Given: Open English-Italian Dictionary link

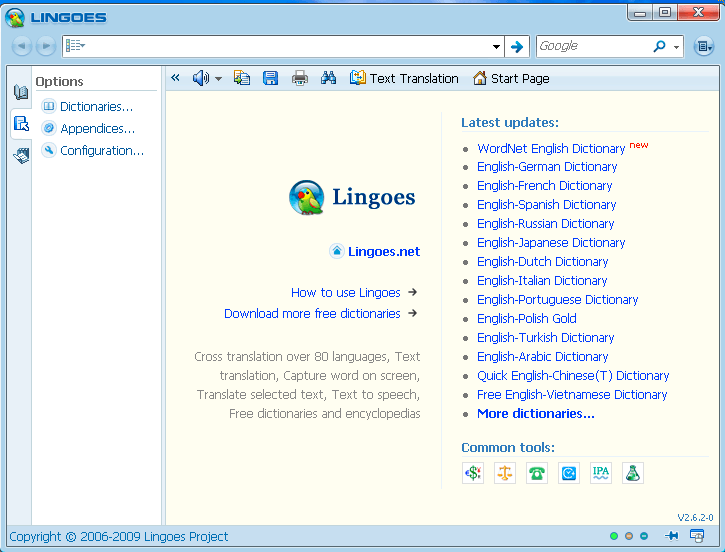Looking at the screenshot, I should click(x=542, y=281).
